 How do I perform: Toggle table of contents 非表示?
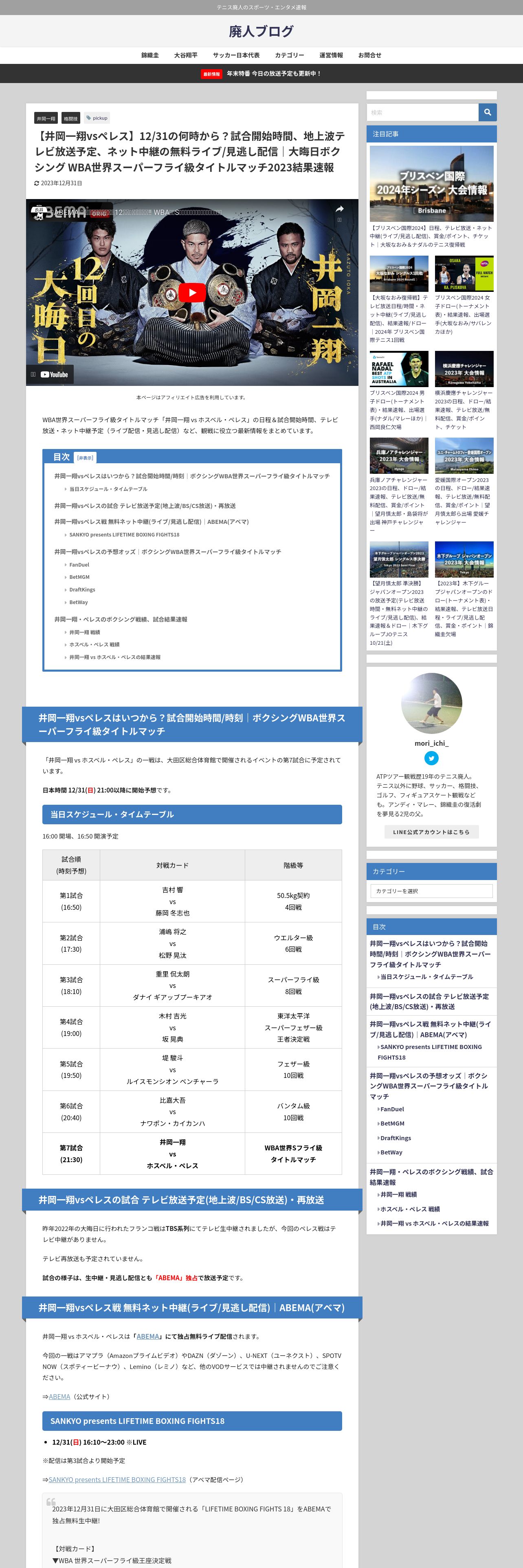[85, 458]
